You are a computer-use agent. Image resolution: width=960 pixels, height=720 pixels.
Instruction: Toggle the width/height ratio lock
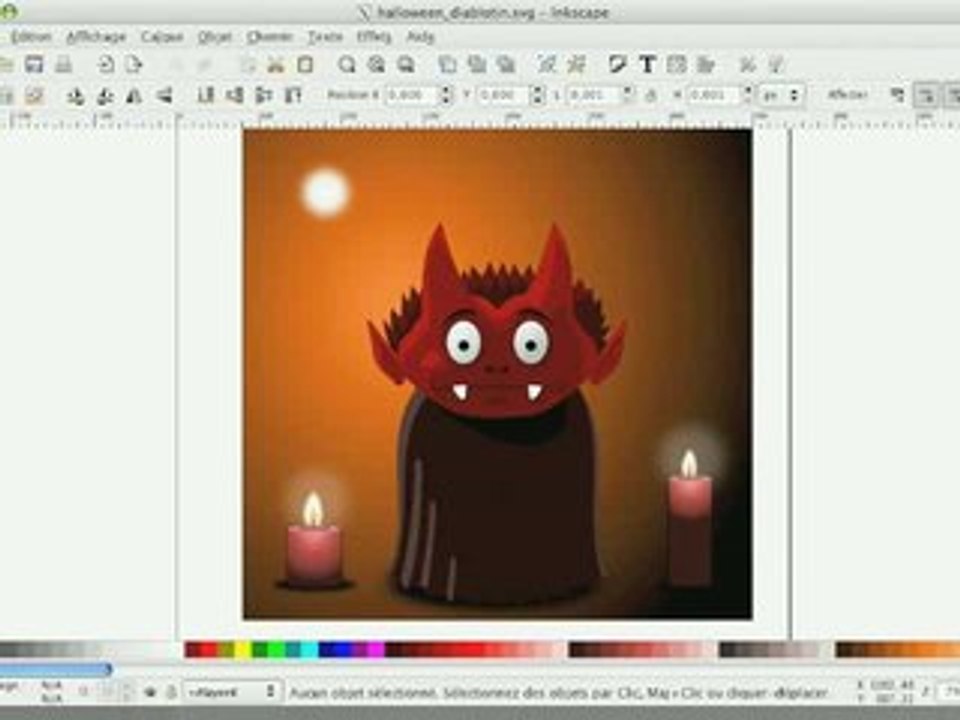(651, 96)
